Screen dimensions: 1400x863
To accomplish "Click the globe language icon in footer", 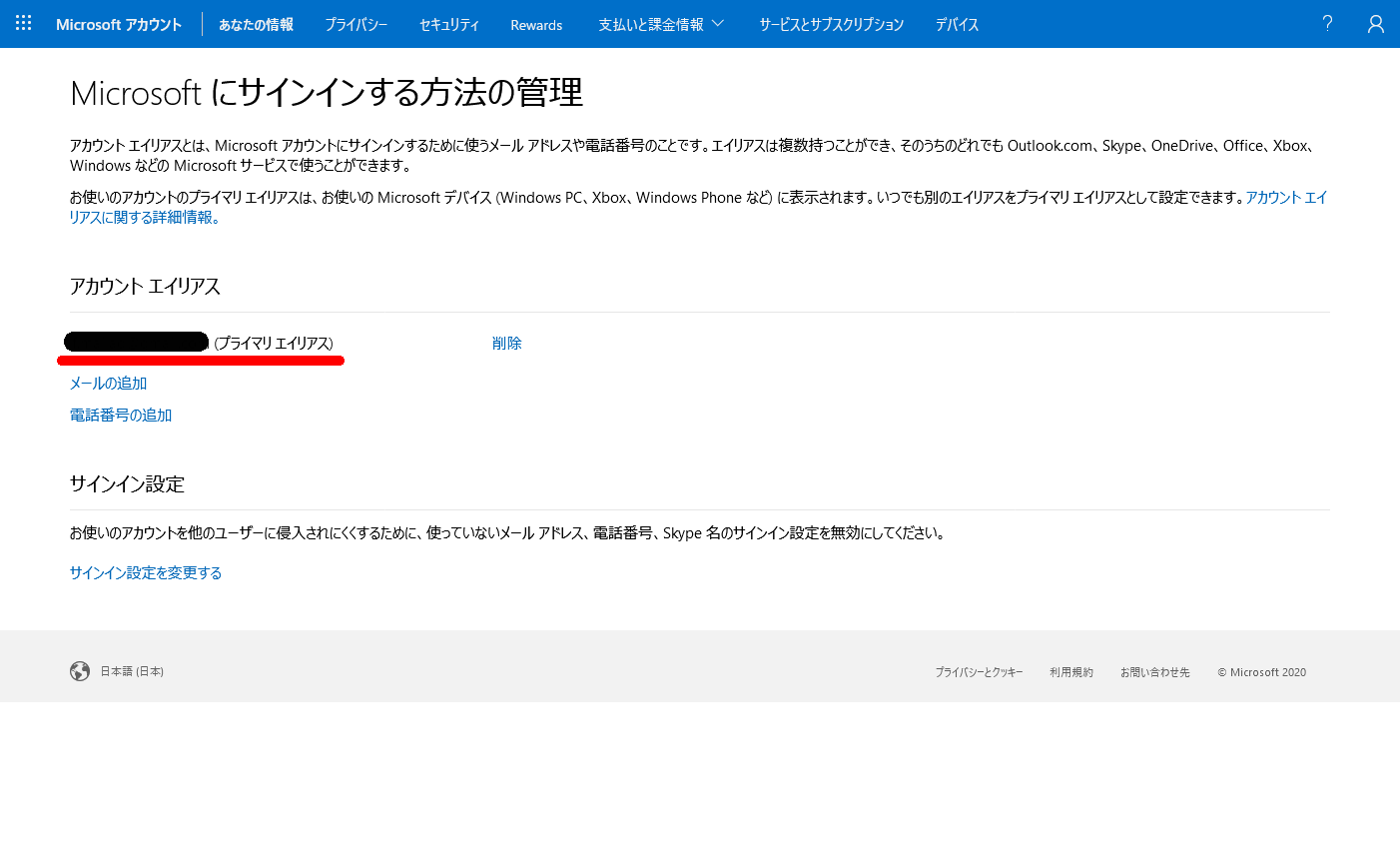I will click(80, 671).
